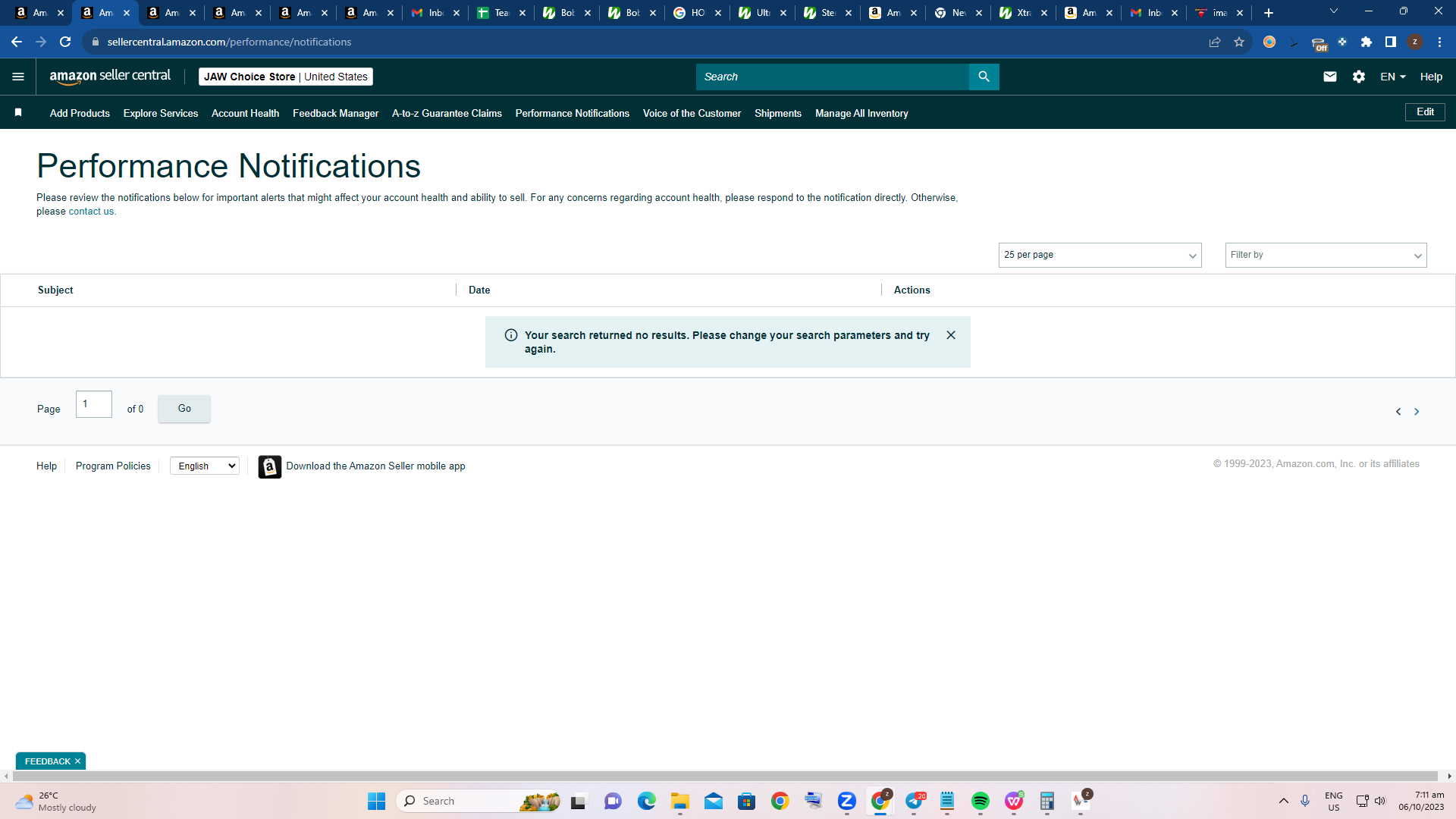Open Manage All Inventory
The height and width of the screenshot is (819, 1456).
point(861,113)
